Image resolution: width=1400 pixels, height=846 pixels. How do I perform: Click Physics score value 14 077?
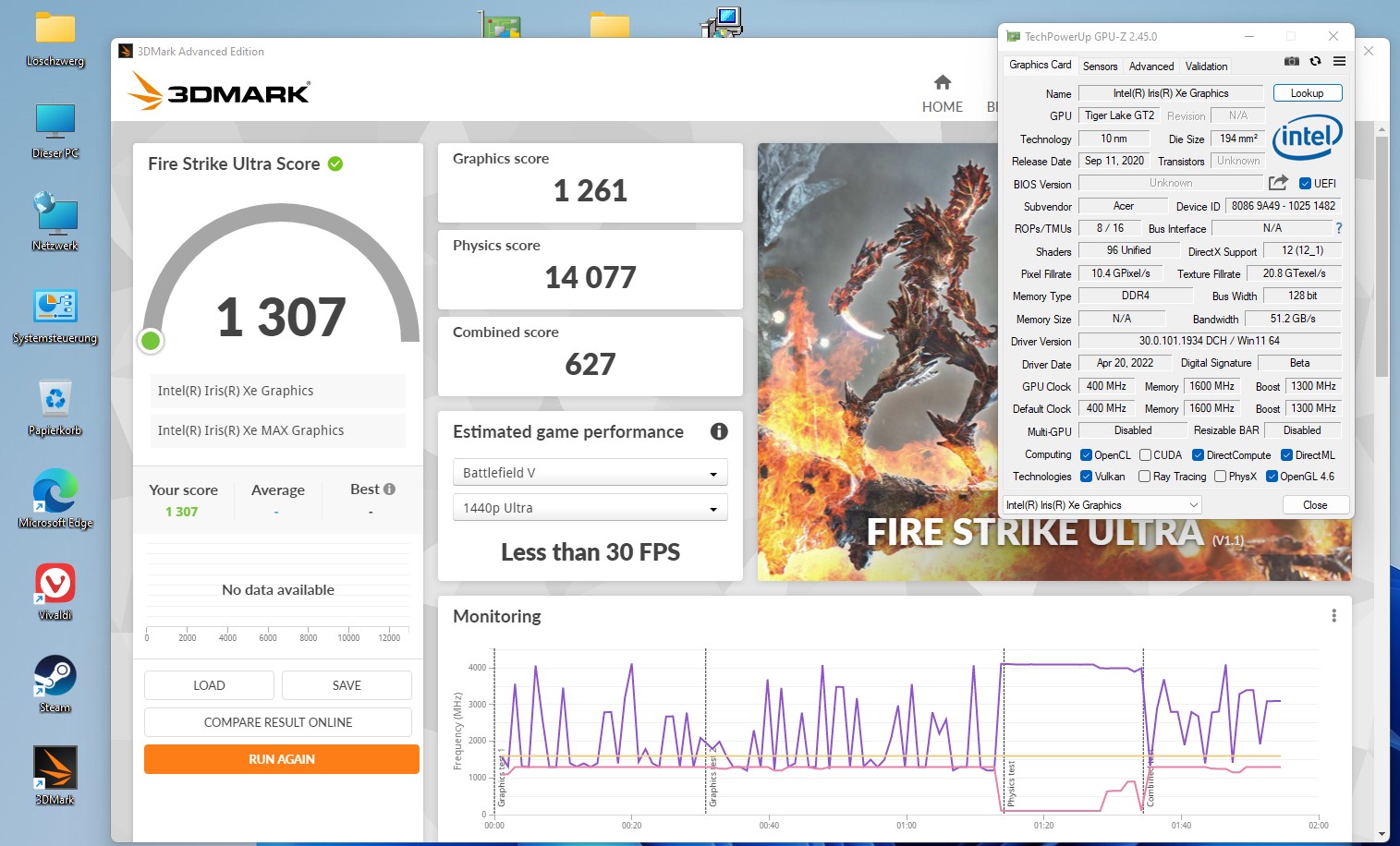coord(590,278)
